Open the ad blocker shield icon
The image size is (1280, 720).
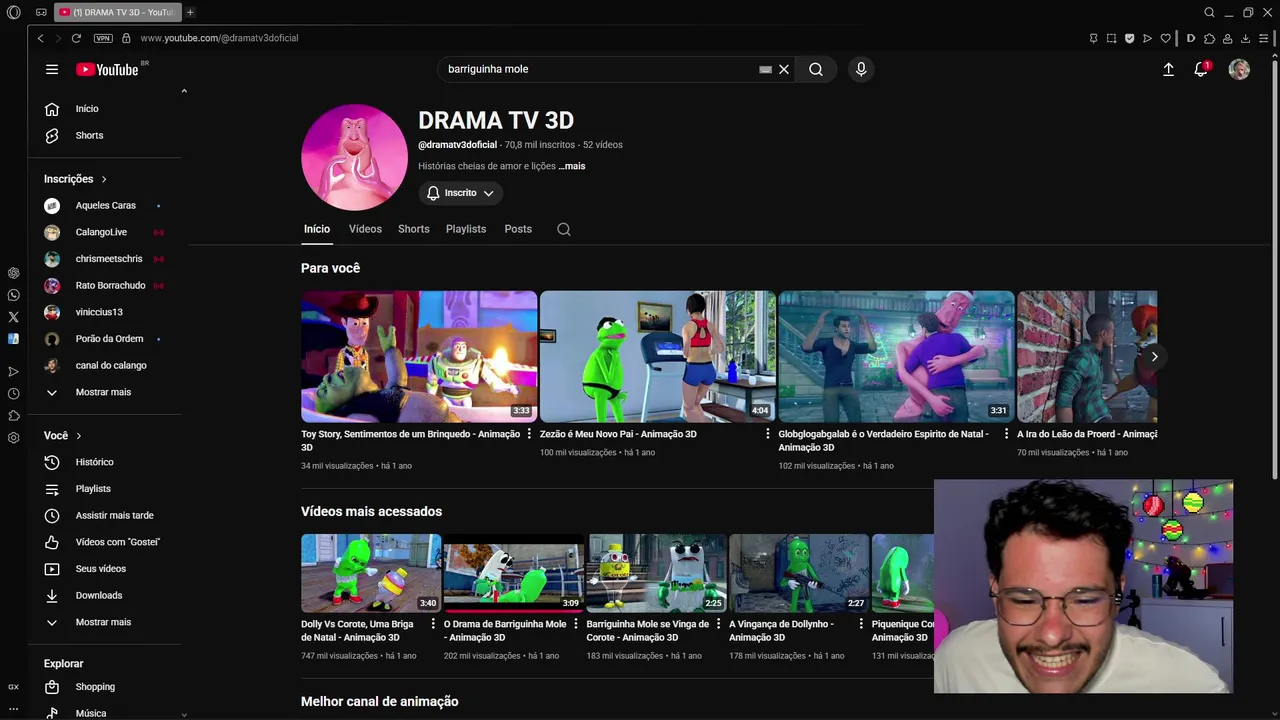(1129, 38)
